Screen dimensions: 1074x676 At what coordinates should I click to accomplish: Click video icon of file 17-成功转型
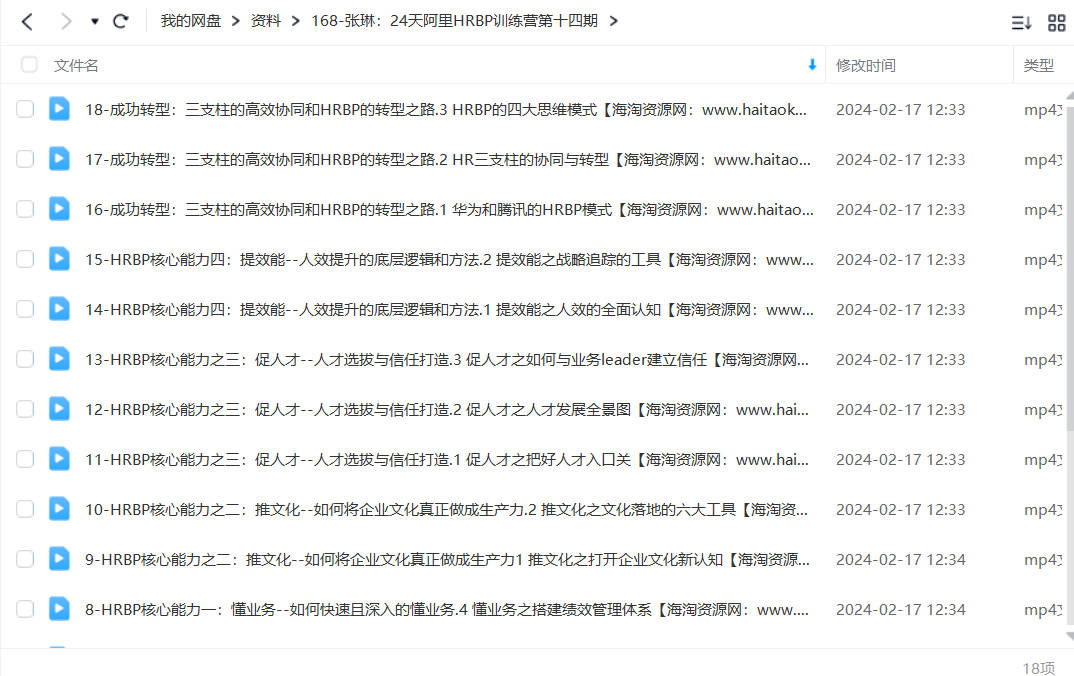(x=59, y=159)
